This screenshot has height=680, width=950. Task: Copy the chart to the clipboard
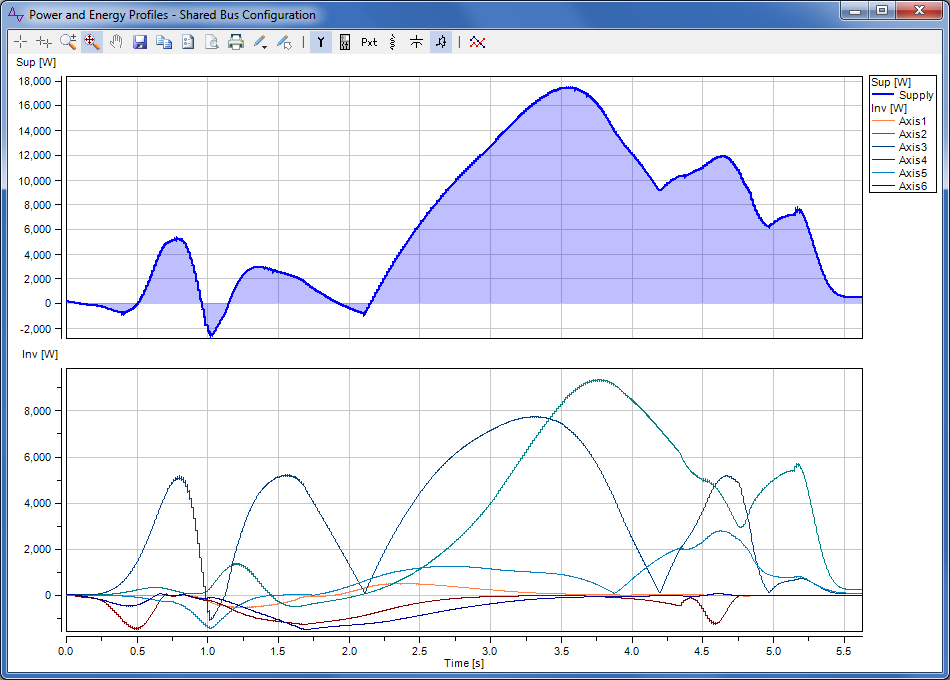[164, 42]
